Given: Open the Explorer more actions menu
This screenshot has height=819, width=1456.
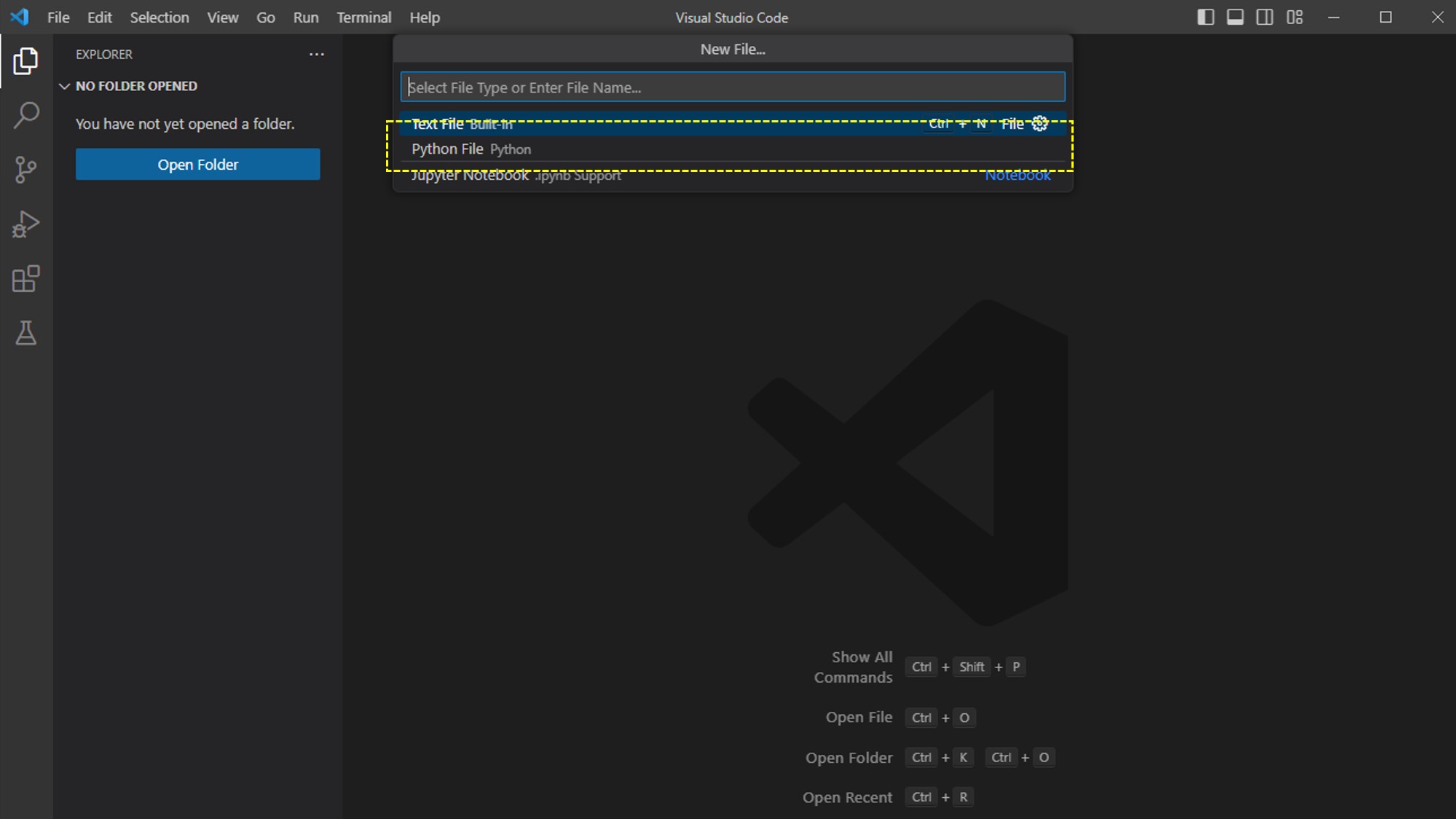Looking at the screenshot, I should [316, 55].
